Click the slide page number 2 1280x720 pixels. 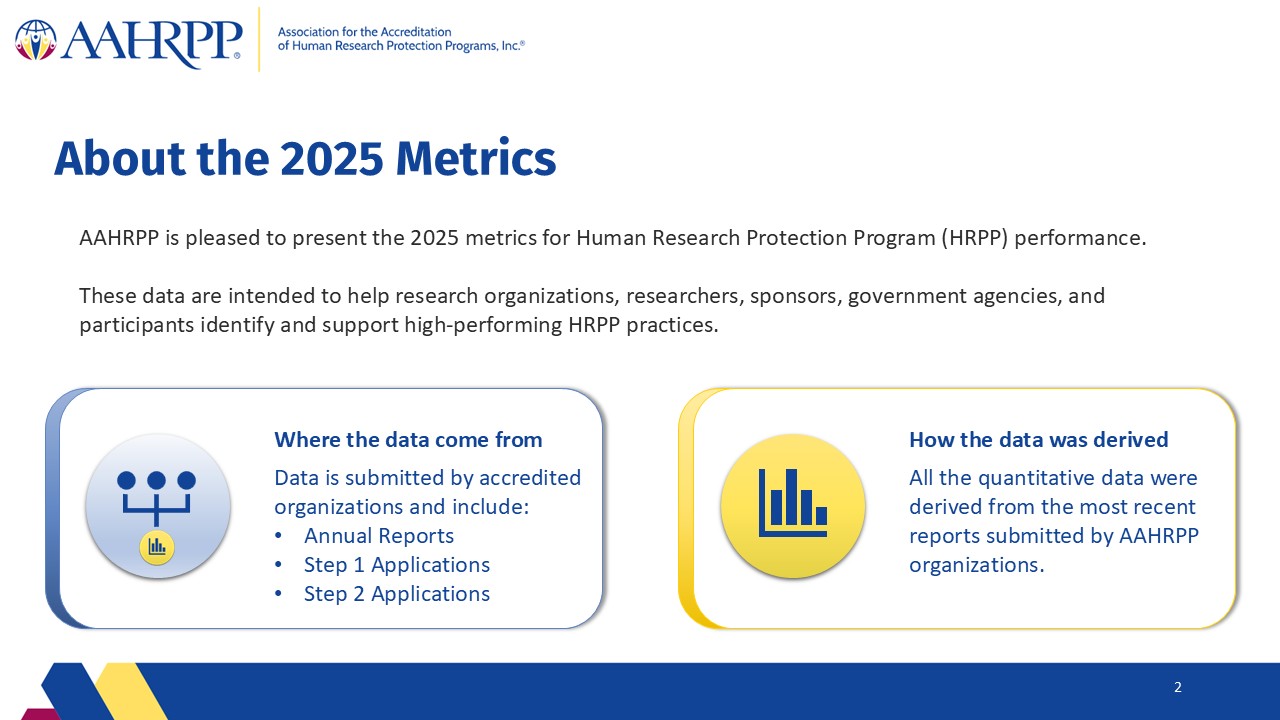click(x=1178, y=687)
